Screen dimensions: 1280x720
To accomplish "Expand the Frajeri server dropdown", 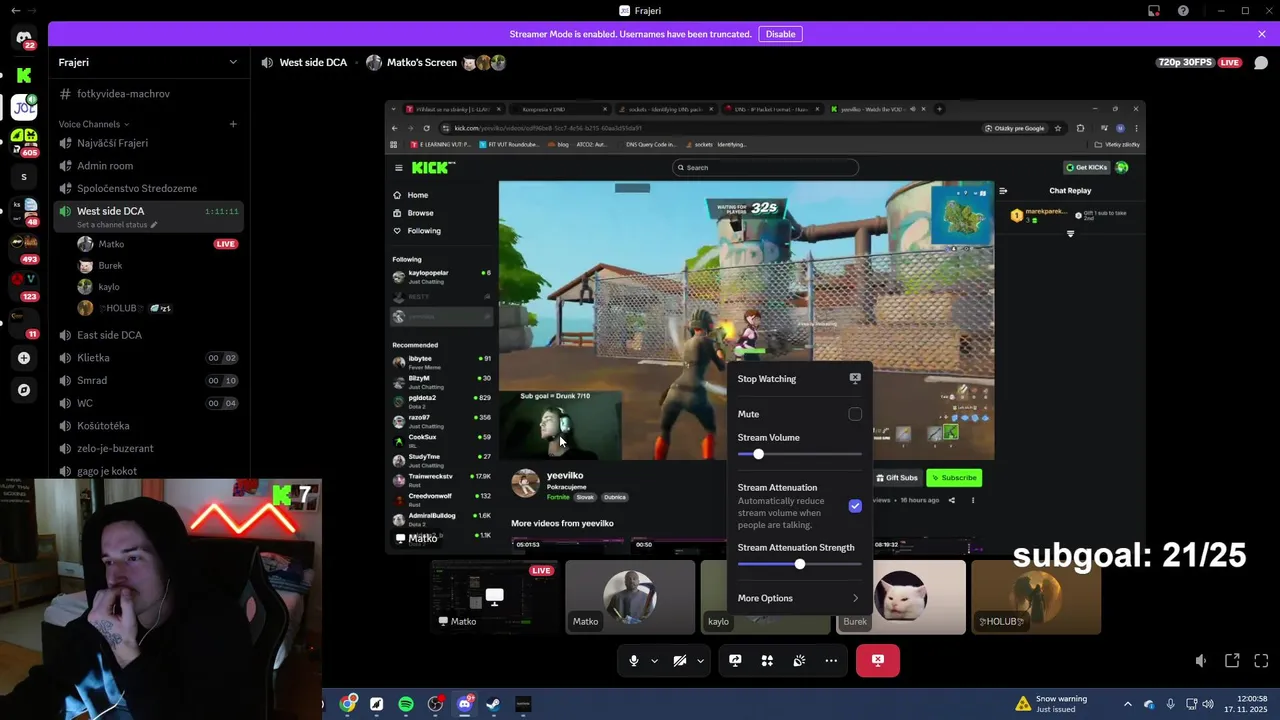I will [x=233, y=62].
